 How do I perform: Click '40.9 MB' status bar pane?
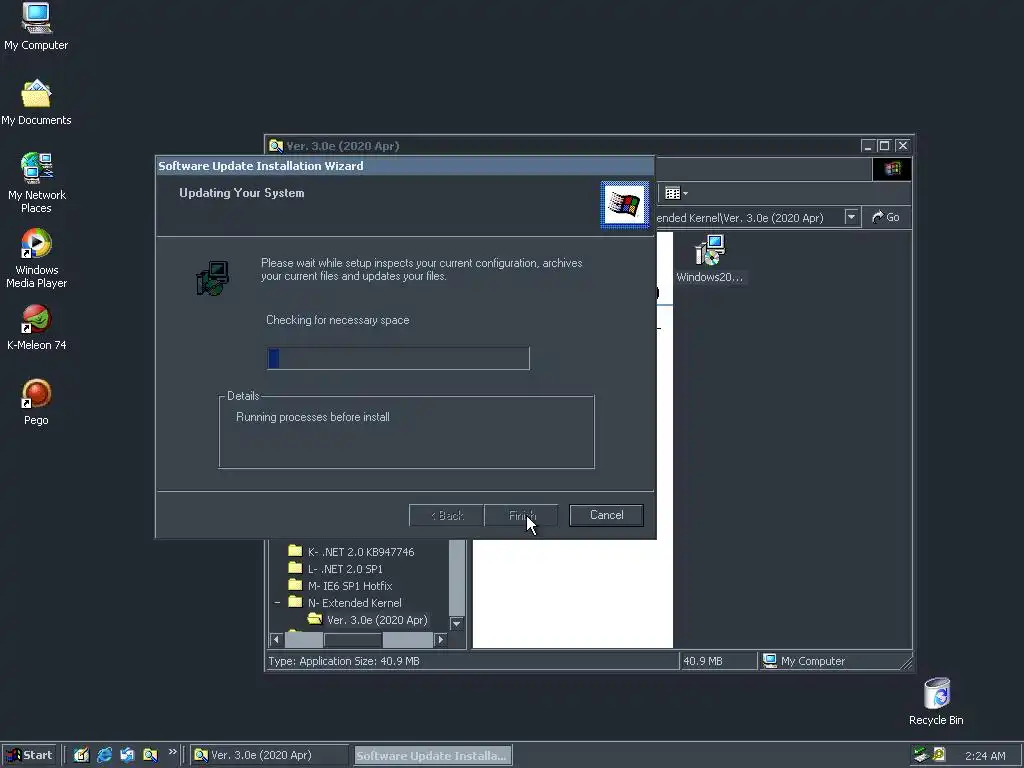[x=717, y=661]
